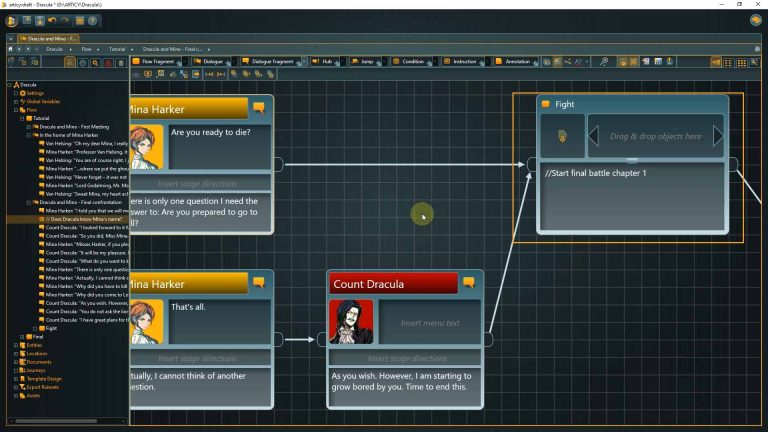The image size is (768, 432).
Task: Select the Journeys item in navigator
Action: pyautogui.click(x=36, y=370)
